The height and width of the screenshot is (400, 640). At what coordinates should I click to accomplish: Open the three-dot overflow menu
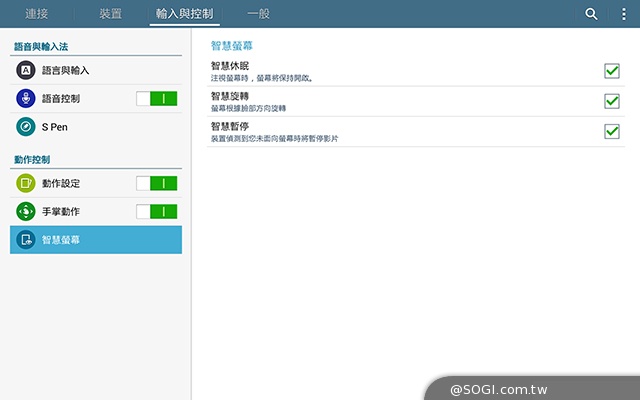point(624,14)
